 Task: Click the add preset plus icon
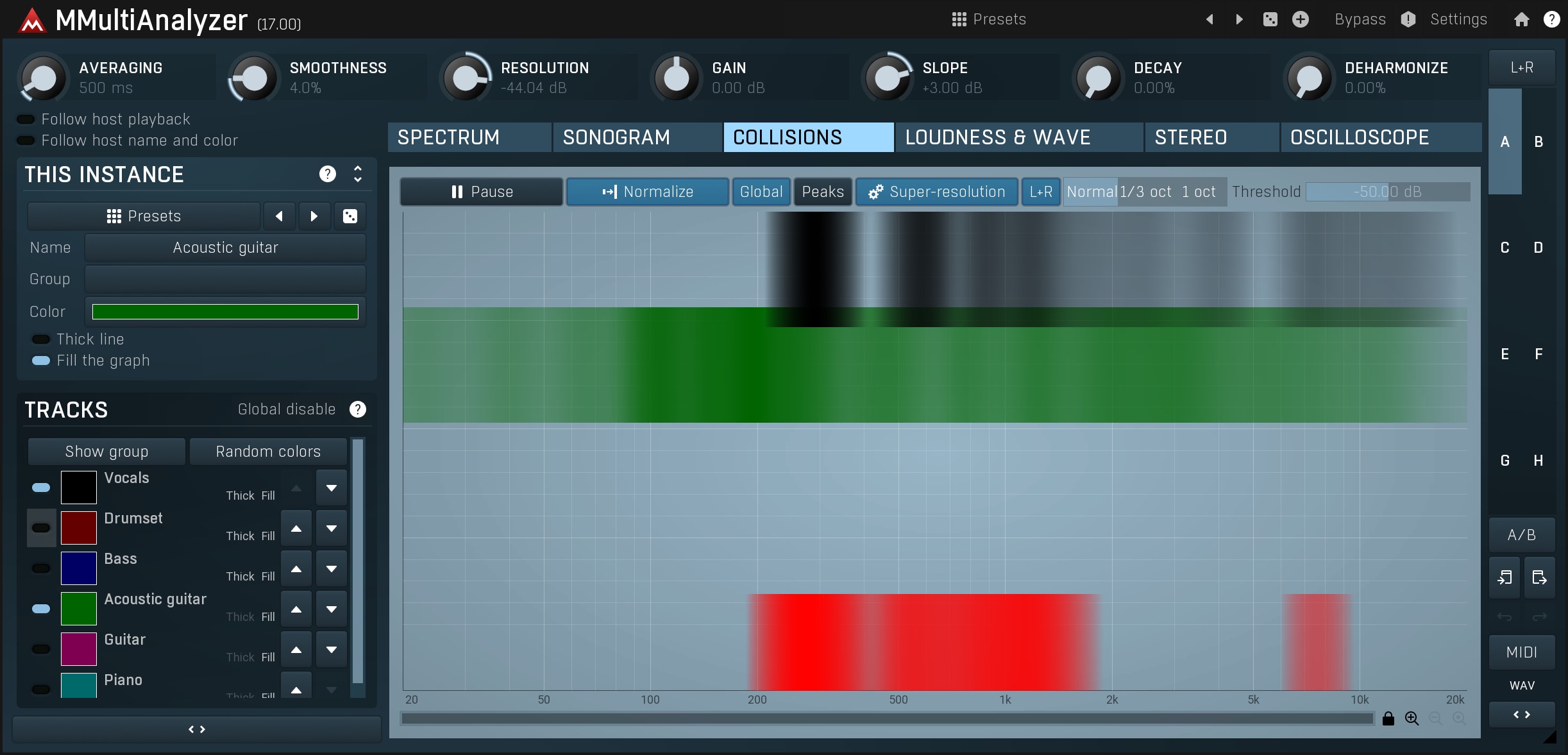pyautogui.click(x=1300, y=19)
